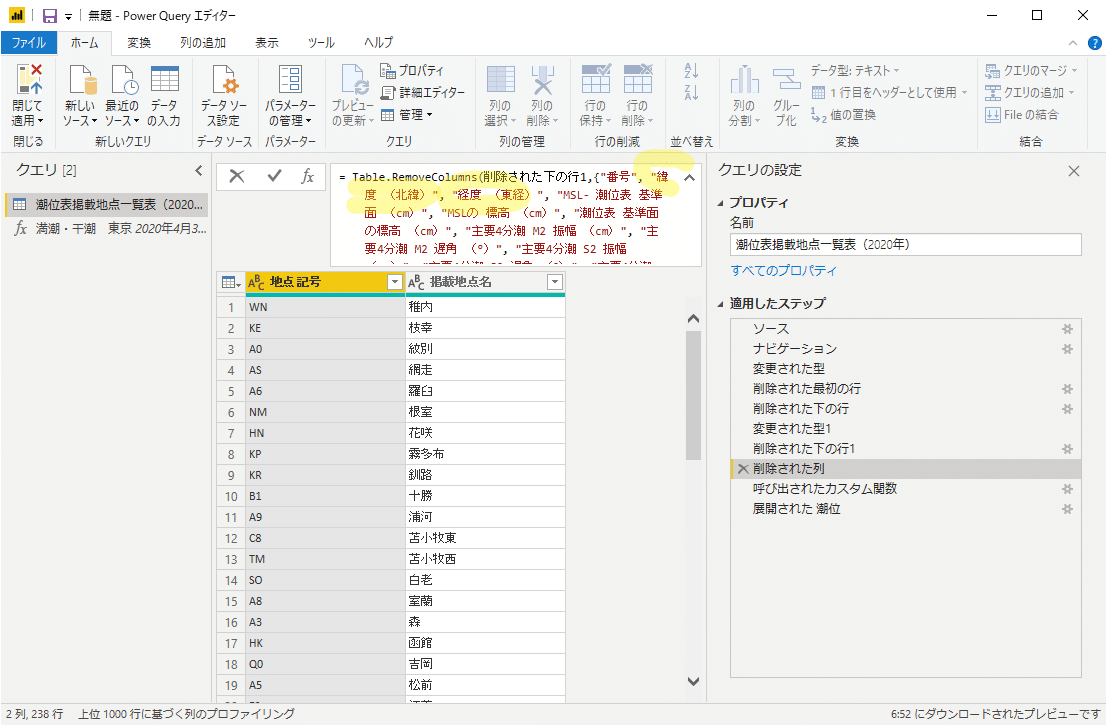1107x726 pixels.
Task: Click Keep Rows (行の保持) icon
Action: (596, 79)
